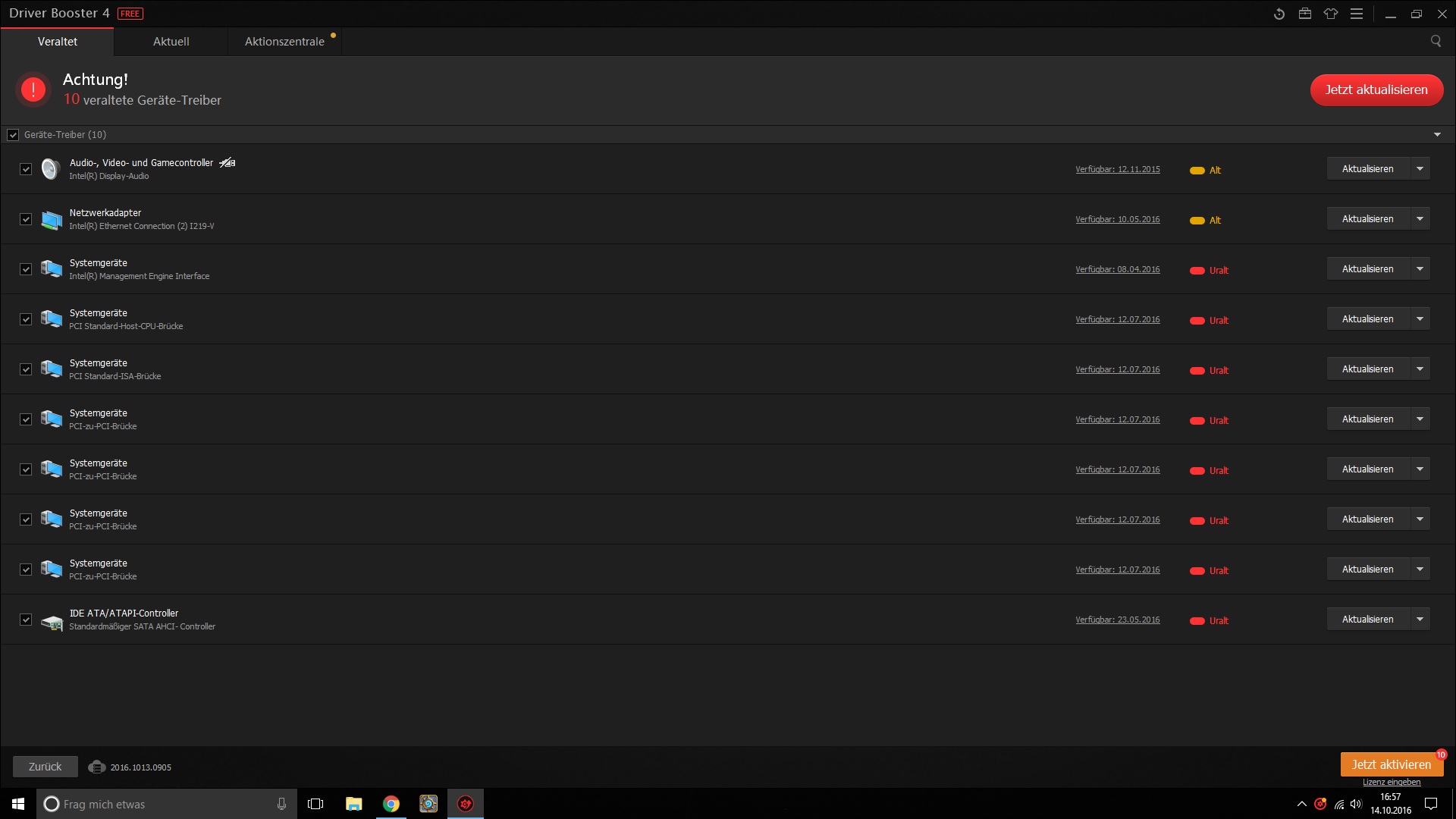Image resolution: width=1456 pixels, height=819 pixels.
Task: Uncheck the Netzwerkadapter driver checkbox
Action: click(x=26, y=219)
